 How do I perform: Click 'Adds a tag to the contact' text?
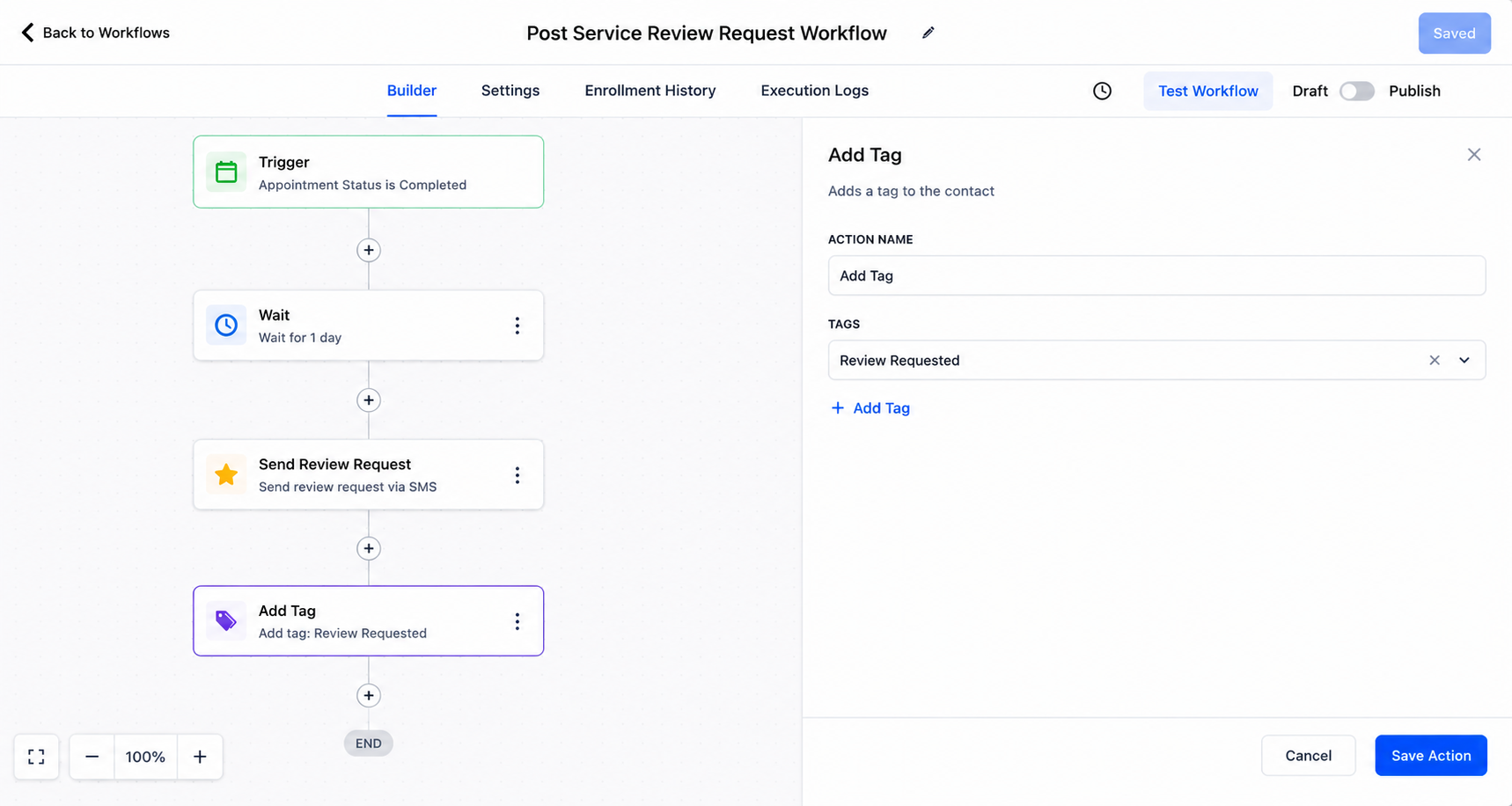pyautogui.click(x=911, y=191)
